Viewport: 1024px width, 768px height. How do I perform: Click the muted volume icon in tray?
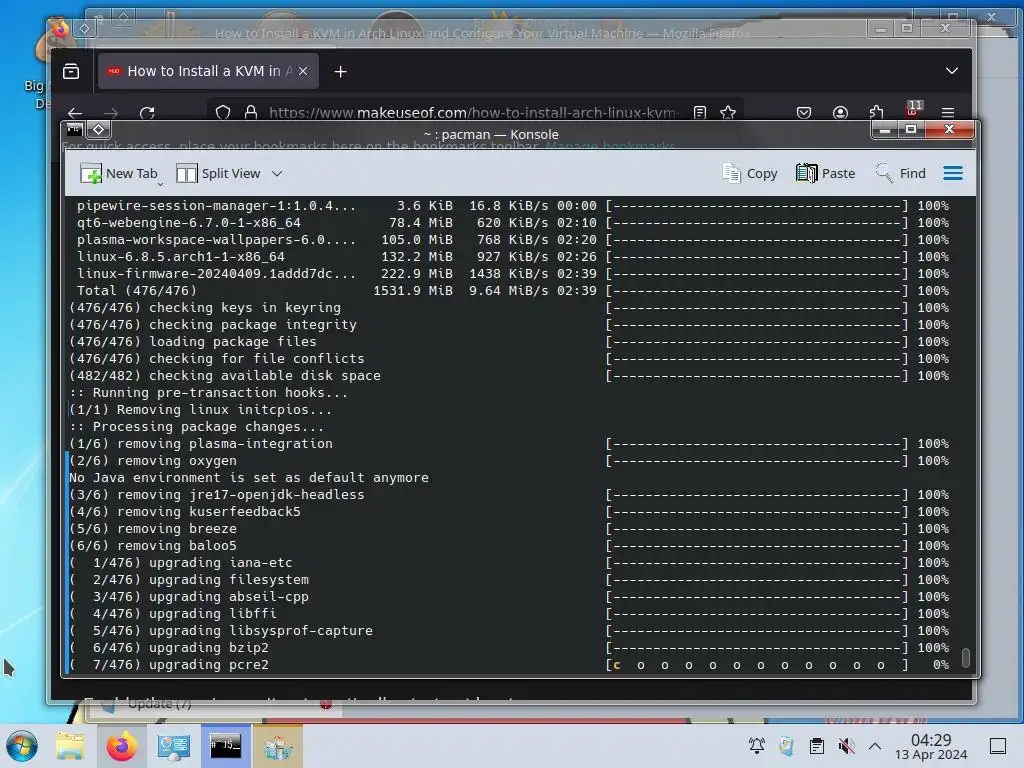point(846,746)
